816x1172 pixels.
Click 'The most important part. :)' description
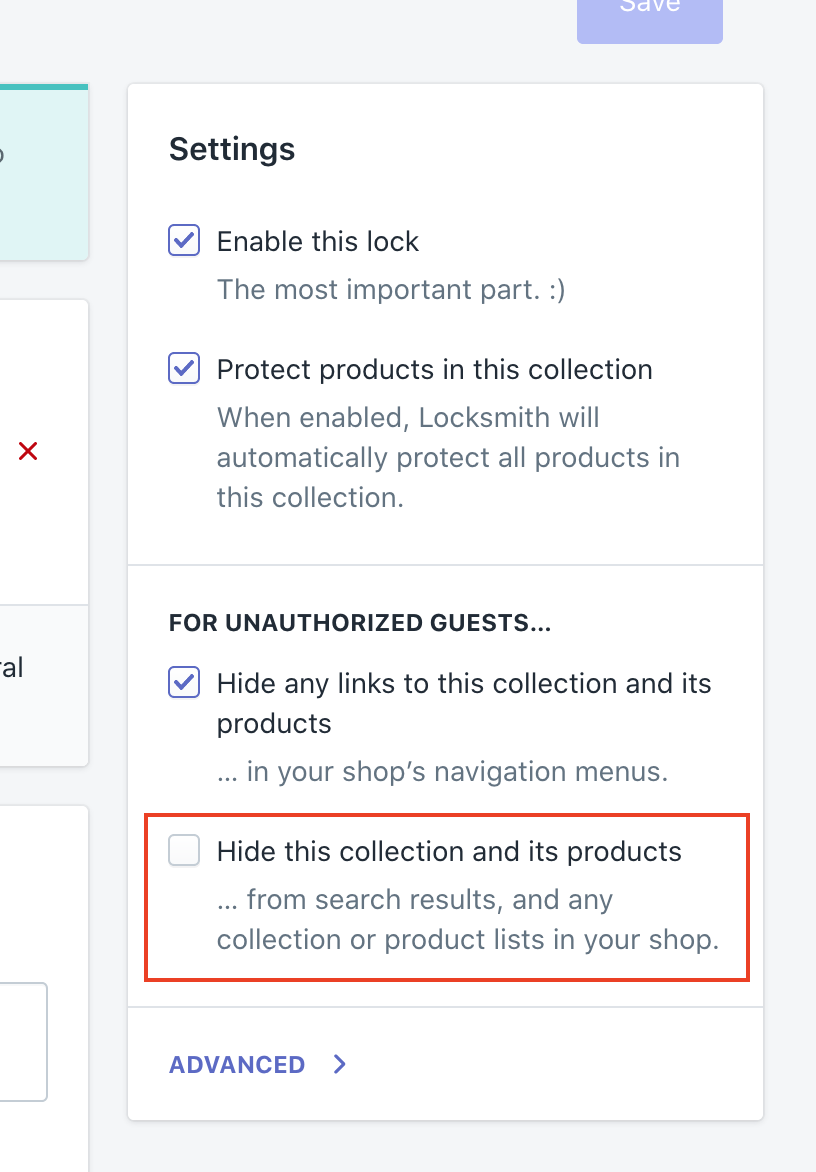click(391, 289)
